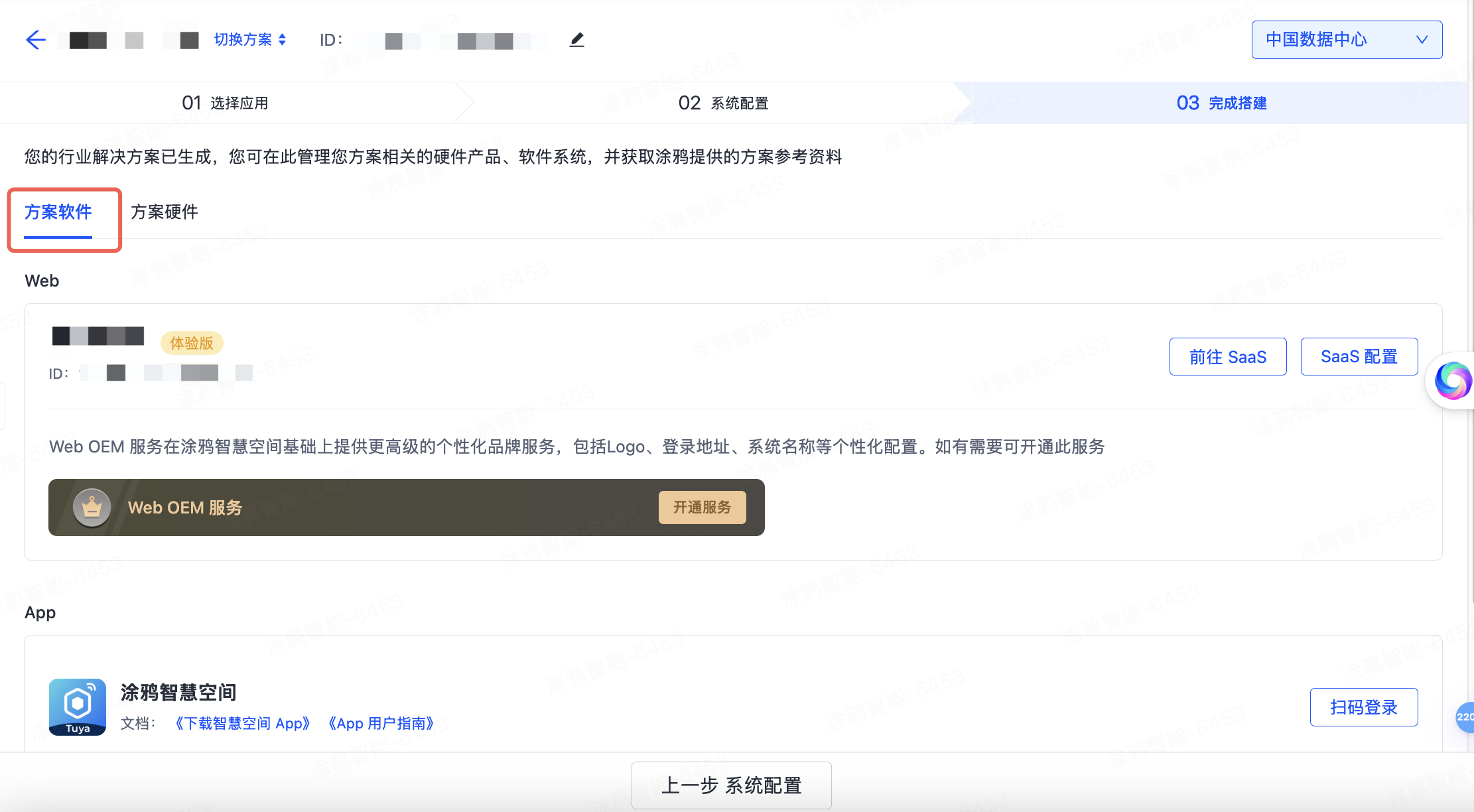
Task: Click the SaaS 配置 button
Action: pos(1359,356)
